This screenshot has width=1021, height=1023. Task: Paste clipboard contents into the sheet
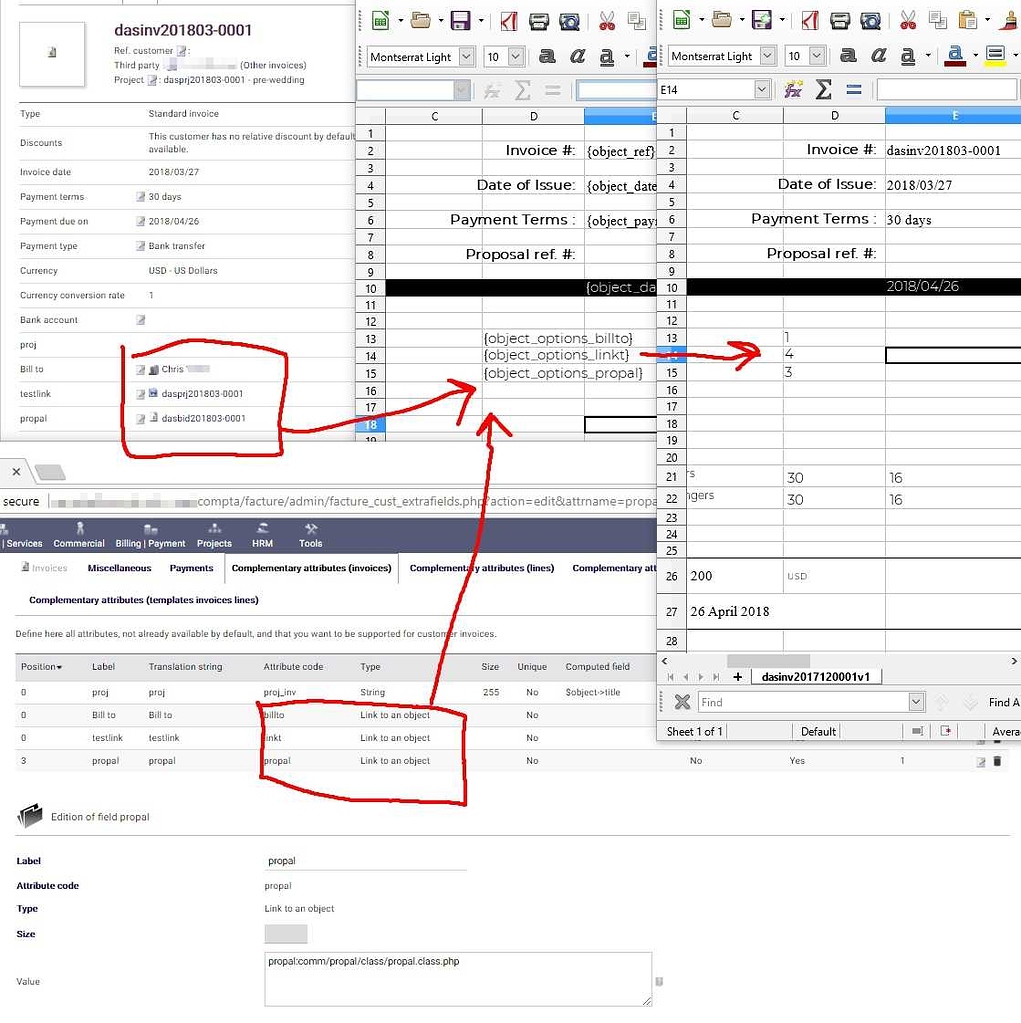pos(966,21)
